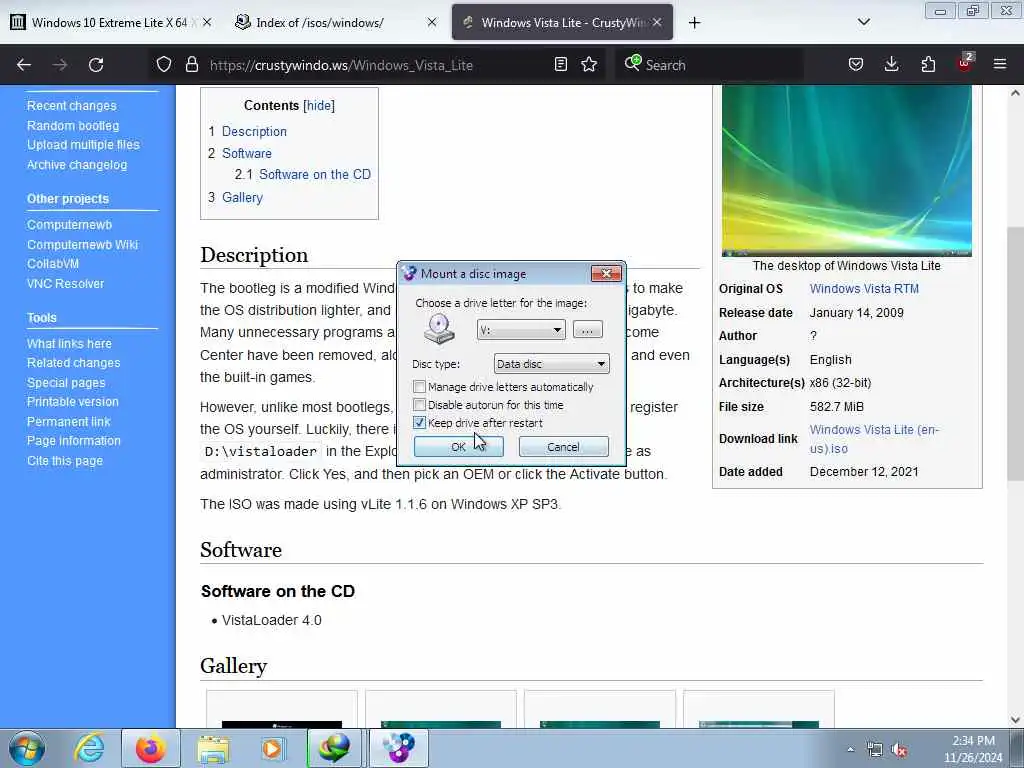Open the Disc type Data disc dropdown
This screenshot has width=1024, height=768.
point(551,364)
